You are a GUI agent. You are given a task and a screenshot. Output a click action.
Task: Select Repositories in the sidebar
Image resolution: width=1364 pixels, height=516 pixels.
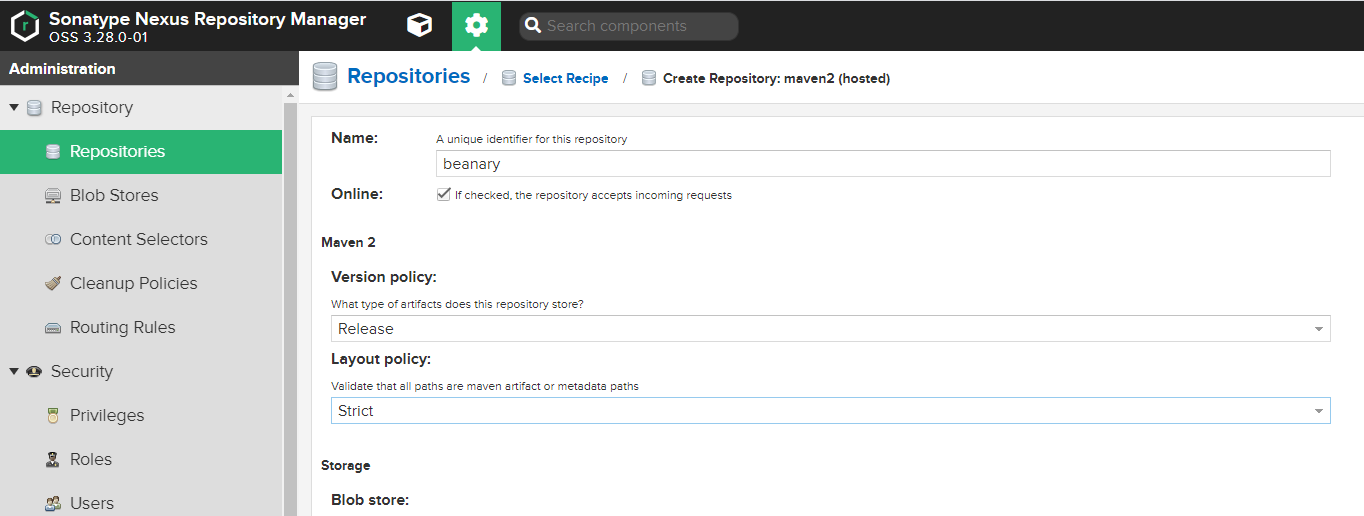coord(141,152)
